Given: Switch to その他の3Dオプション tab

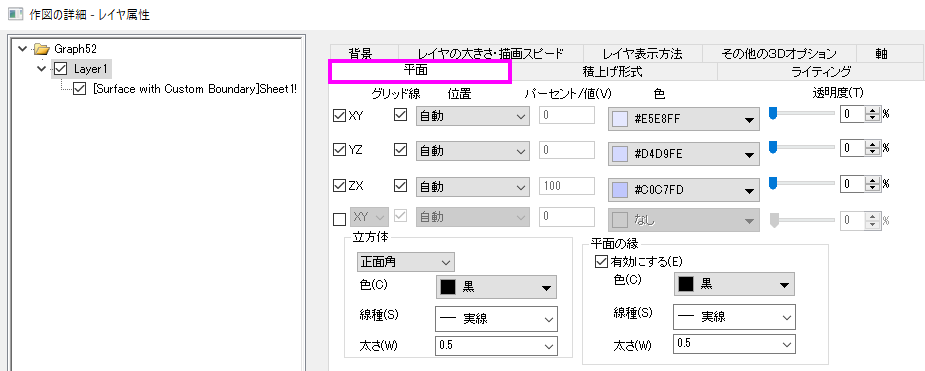Looking at the screenshot, I should 779,54.
